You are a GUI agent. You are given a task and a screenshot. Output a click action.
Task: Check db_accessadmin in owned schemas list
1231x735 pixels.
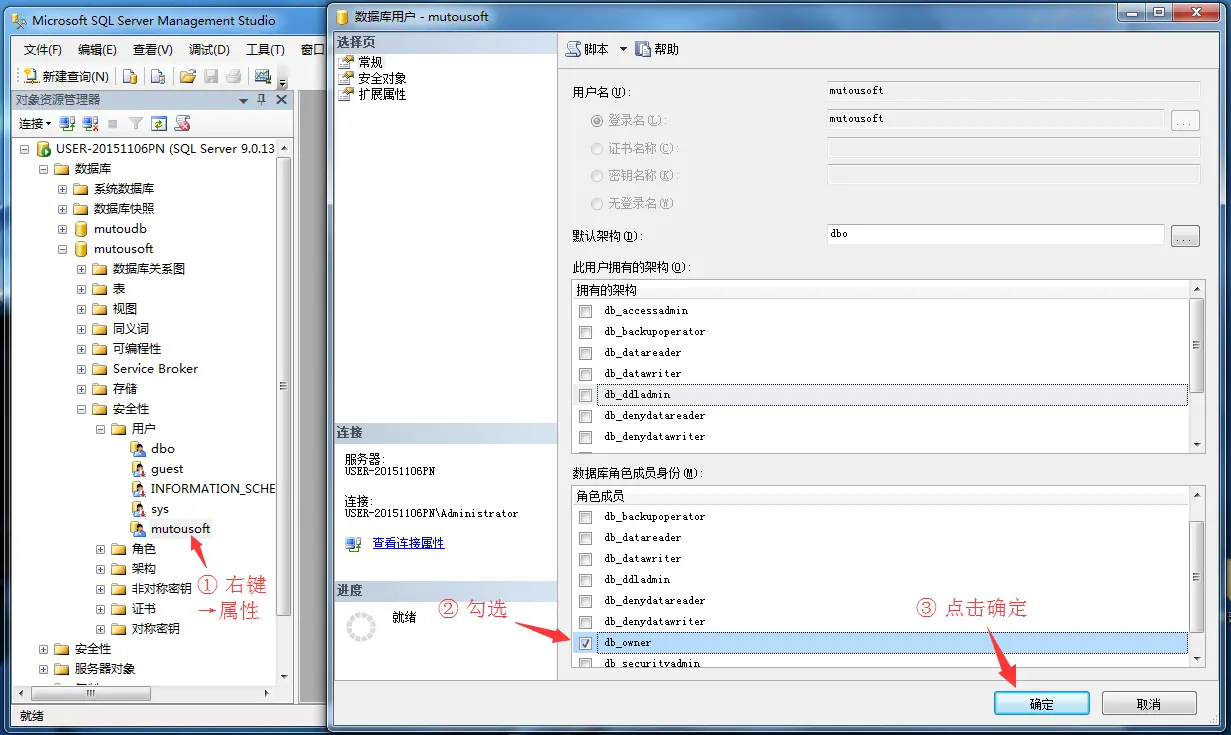(x=585, y=311)
